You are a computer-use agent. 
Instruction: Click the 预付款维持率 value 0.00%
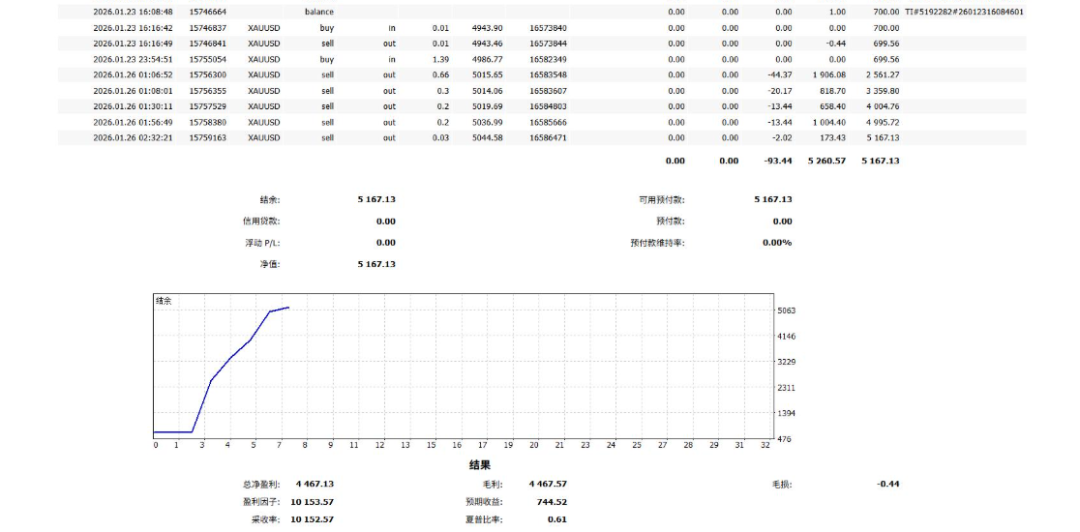(776, 242)
